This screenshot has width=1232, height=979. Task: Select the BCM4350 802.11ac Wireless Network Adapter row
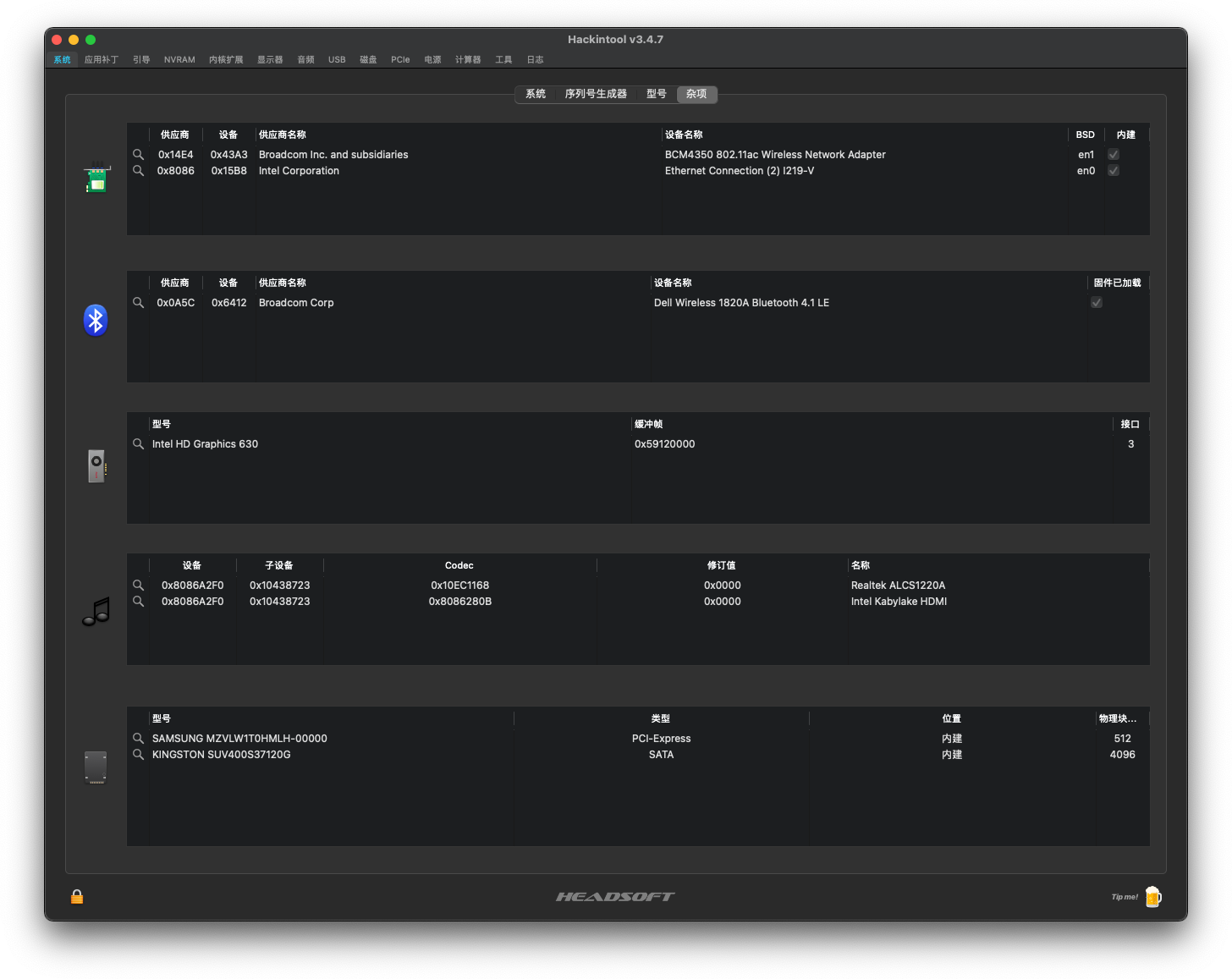point(638,155)
